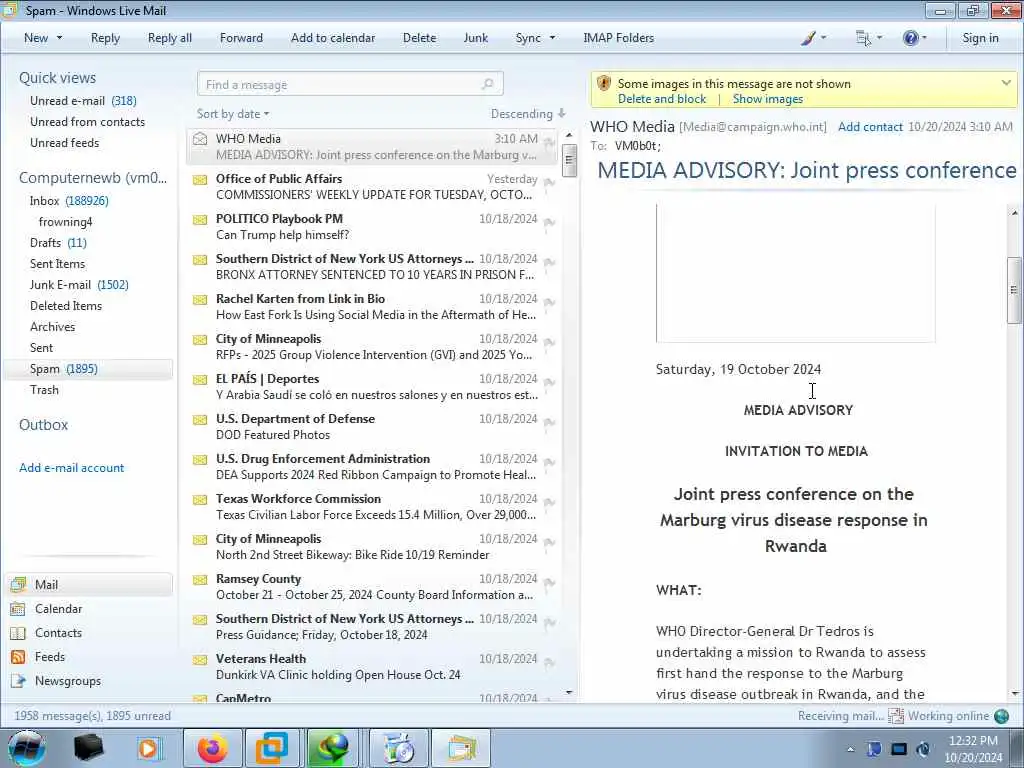Click the envelope icon of the U.S. Department of Defense message

point(200,419)
